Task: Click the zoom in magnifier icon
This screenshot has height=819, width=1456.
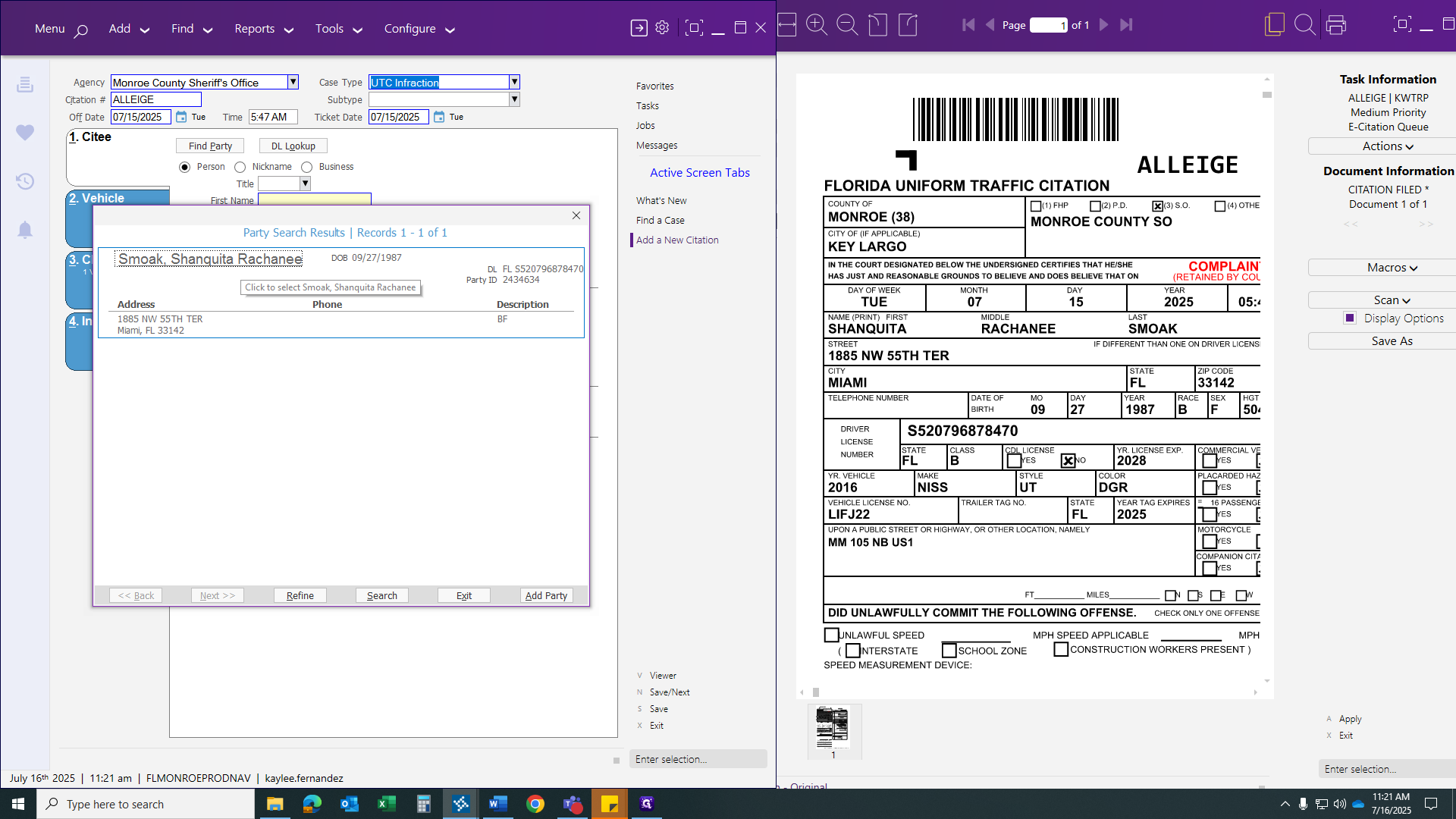Action: (x=816, y=25)
